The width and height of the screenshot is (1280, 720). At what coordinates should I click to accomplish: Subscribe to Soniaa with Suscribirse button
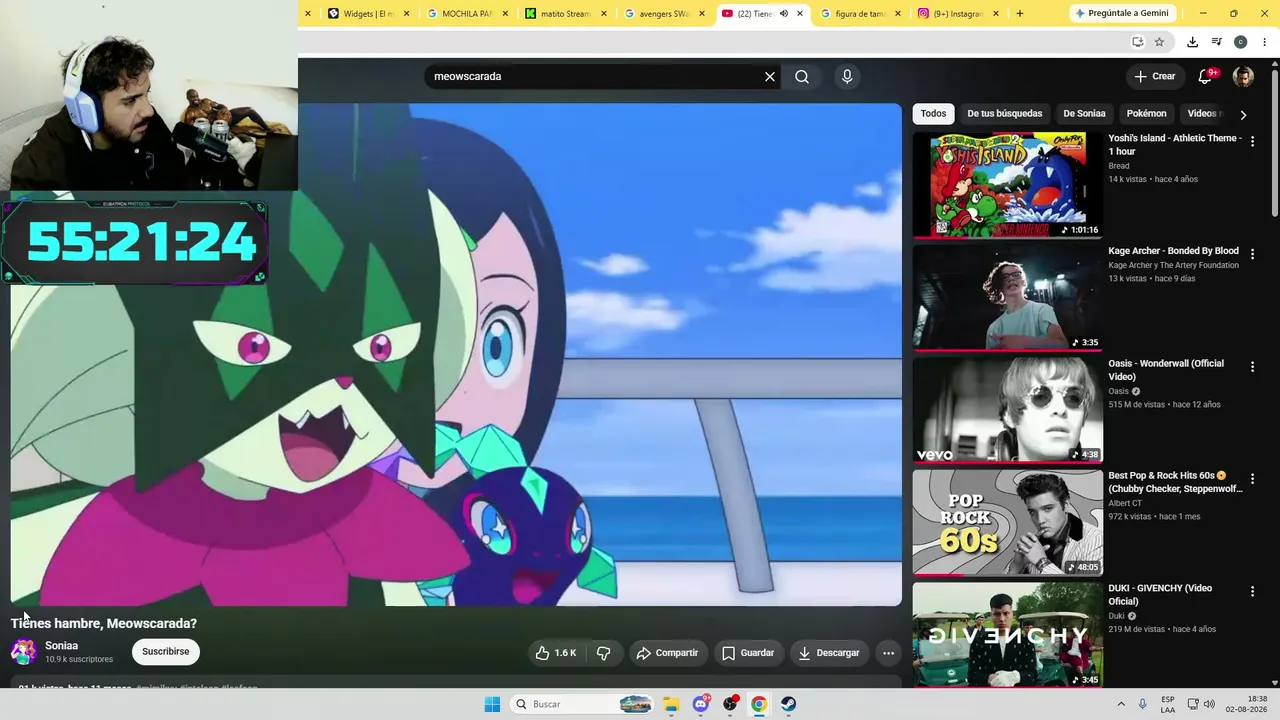coord(166,652)
